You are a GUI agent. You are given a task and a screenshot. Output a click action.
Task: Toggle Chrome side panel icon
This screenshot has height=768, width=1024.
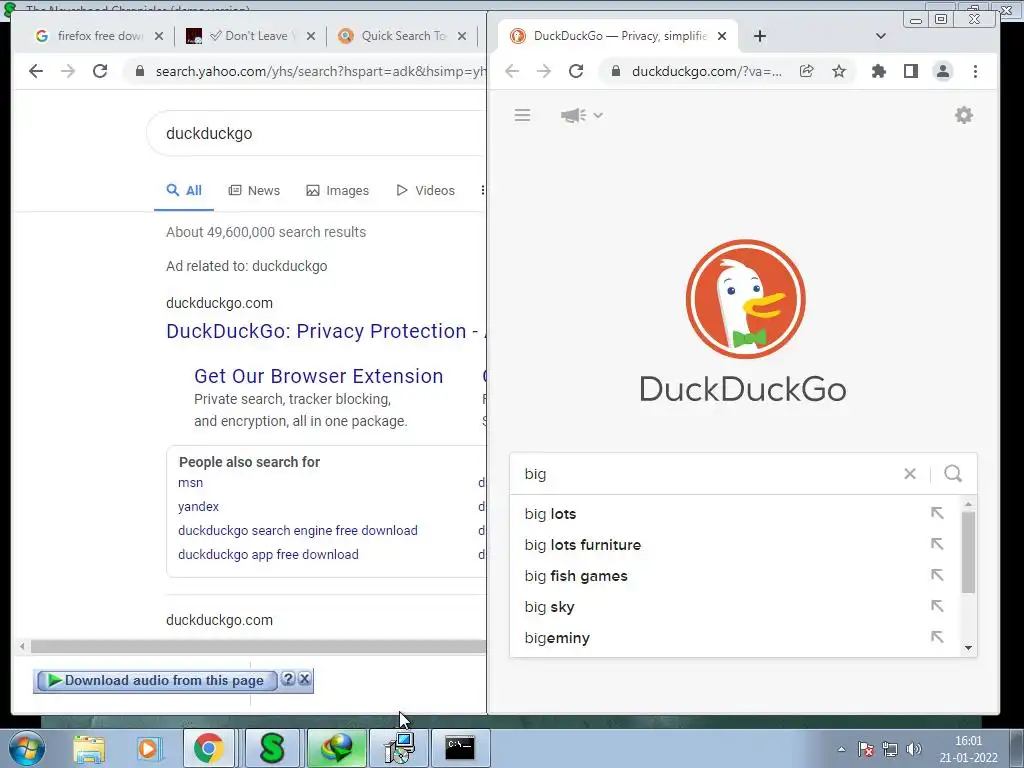911,71
